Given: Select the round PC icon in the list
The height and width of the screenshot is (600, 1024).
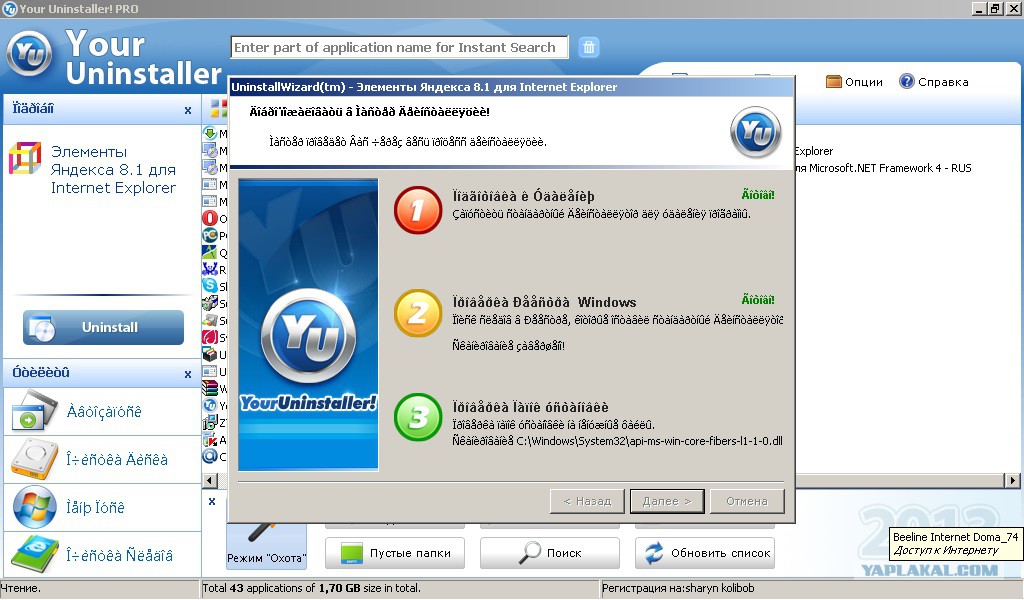Looking at the screenshot, I should (210, 235).
